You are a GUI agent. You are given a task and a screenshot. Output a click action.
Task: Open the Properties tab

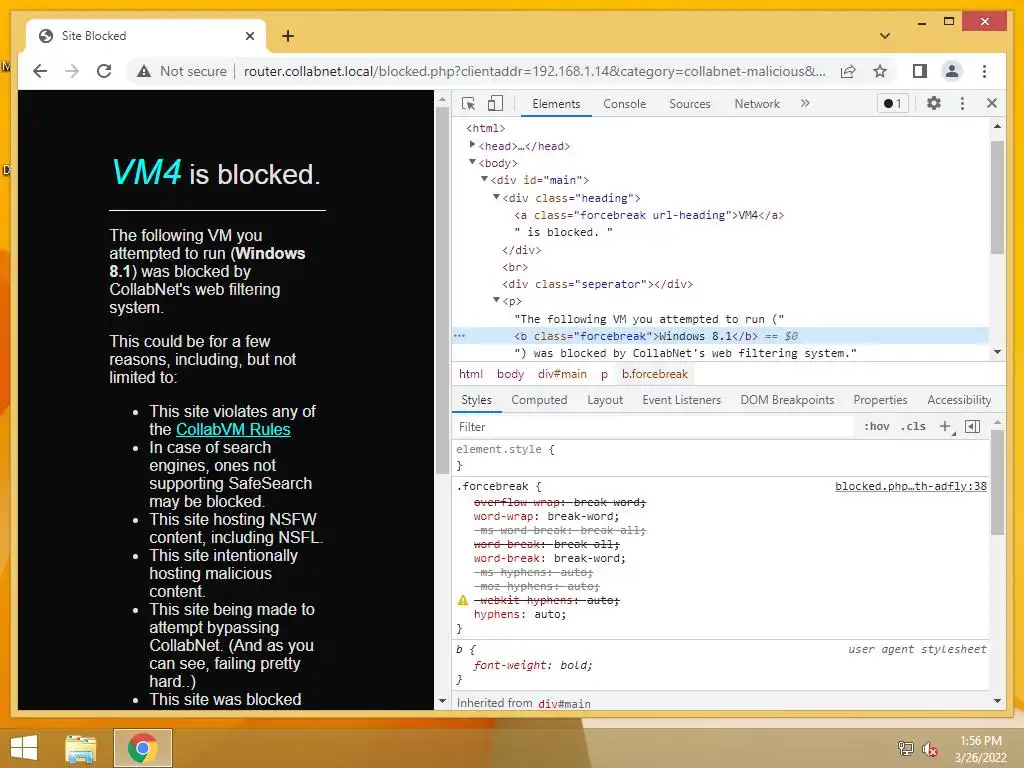pos(880,400)
